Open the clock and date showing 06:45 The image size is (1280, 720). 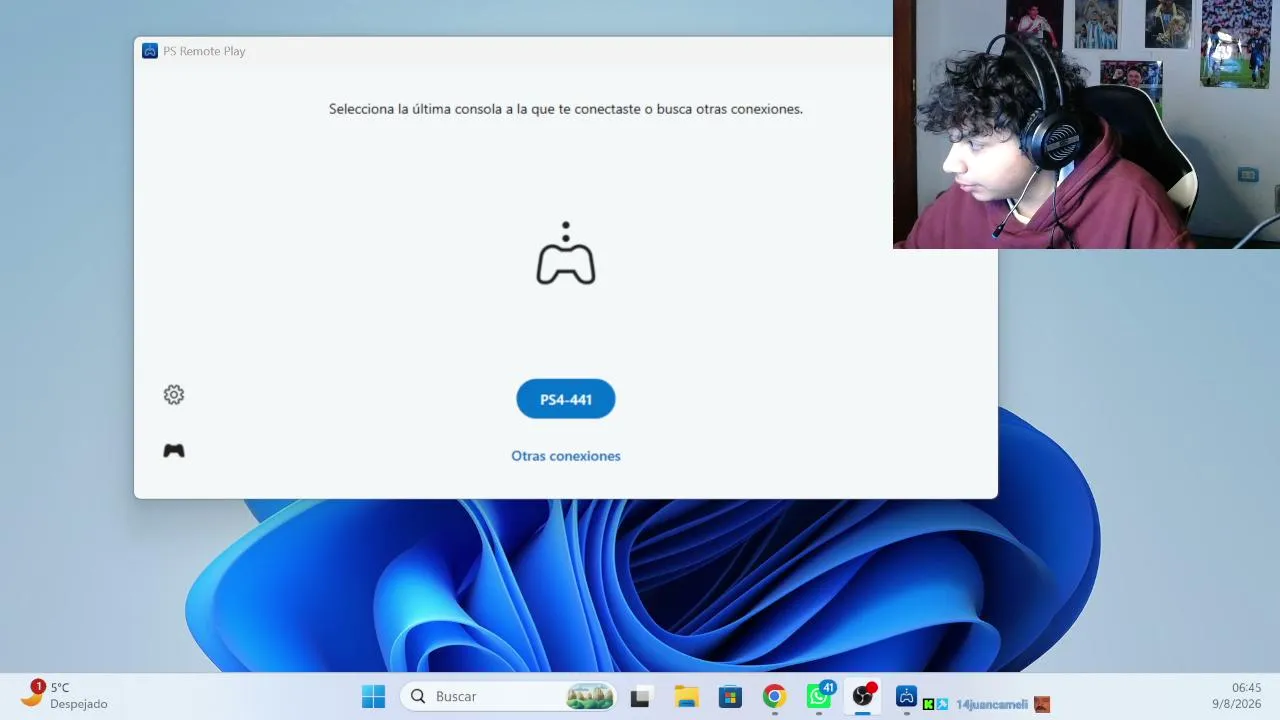tap(1237, 696)
